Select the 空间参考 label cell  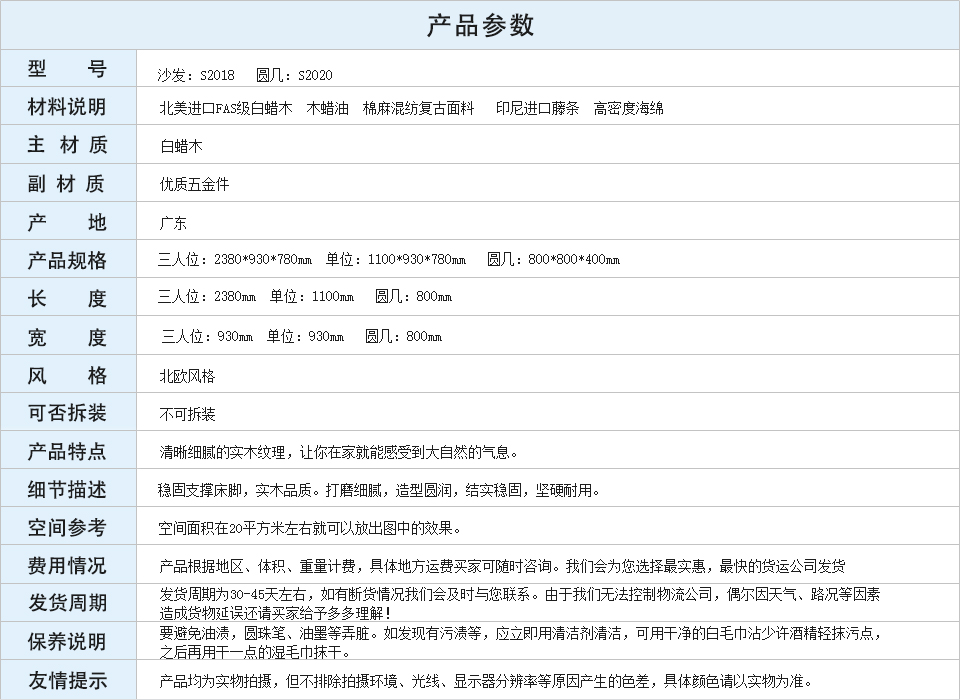click(67, 527)
